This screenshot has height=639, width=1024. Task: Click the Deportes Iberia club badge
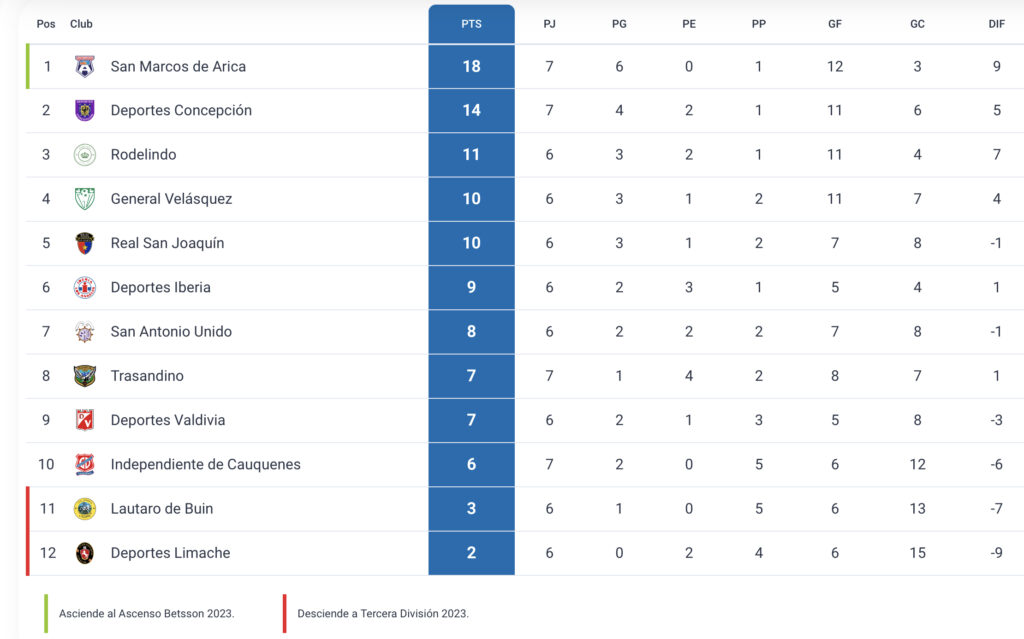click(85, 287)
